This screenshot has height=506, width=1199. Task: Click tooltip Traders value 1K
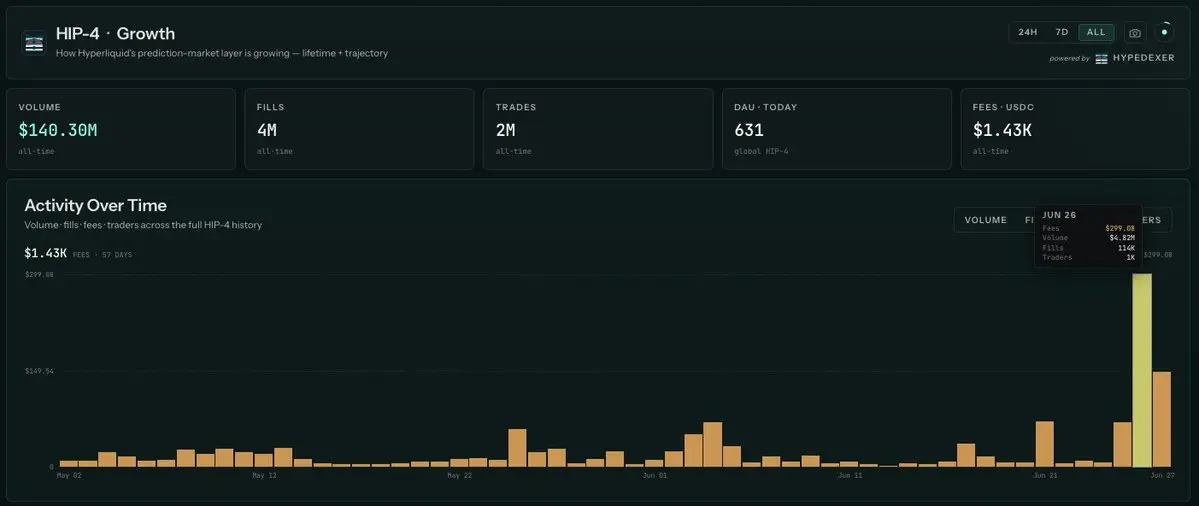pos(1129,258)
